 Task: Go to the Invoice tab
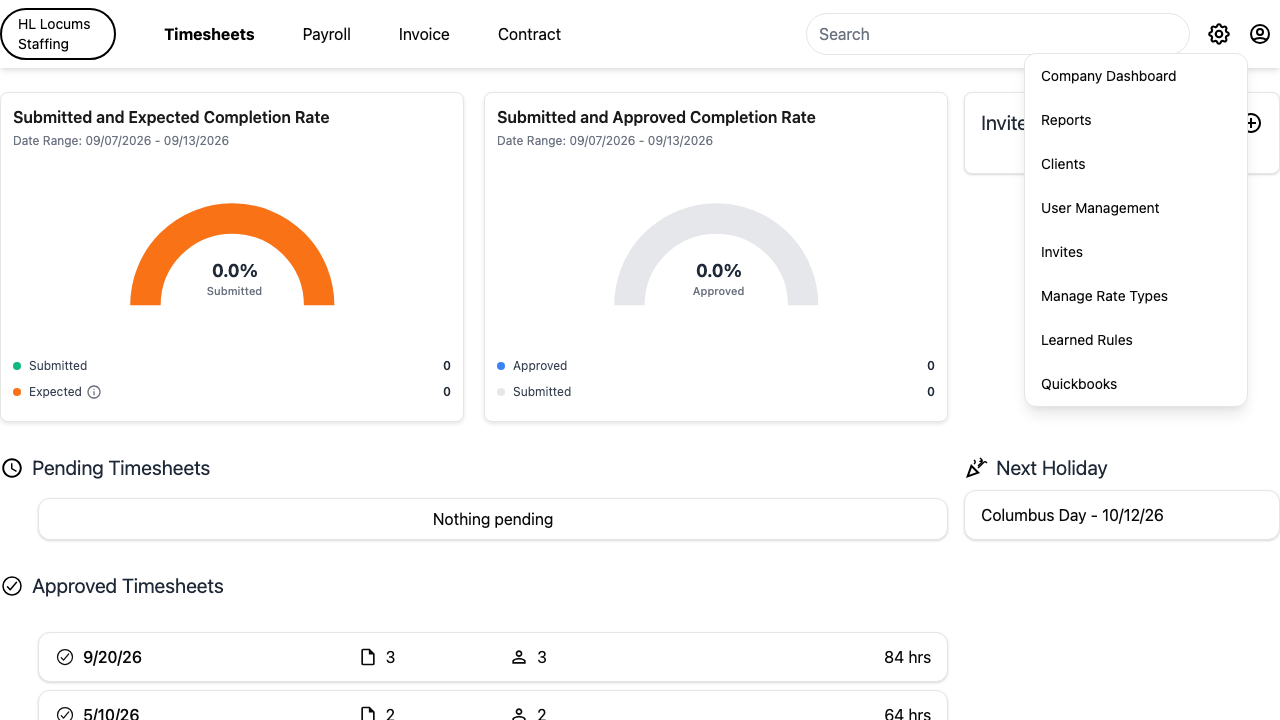point(424,34)
